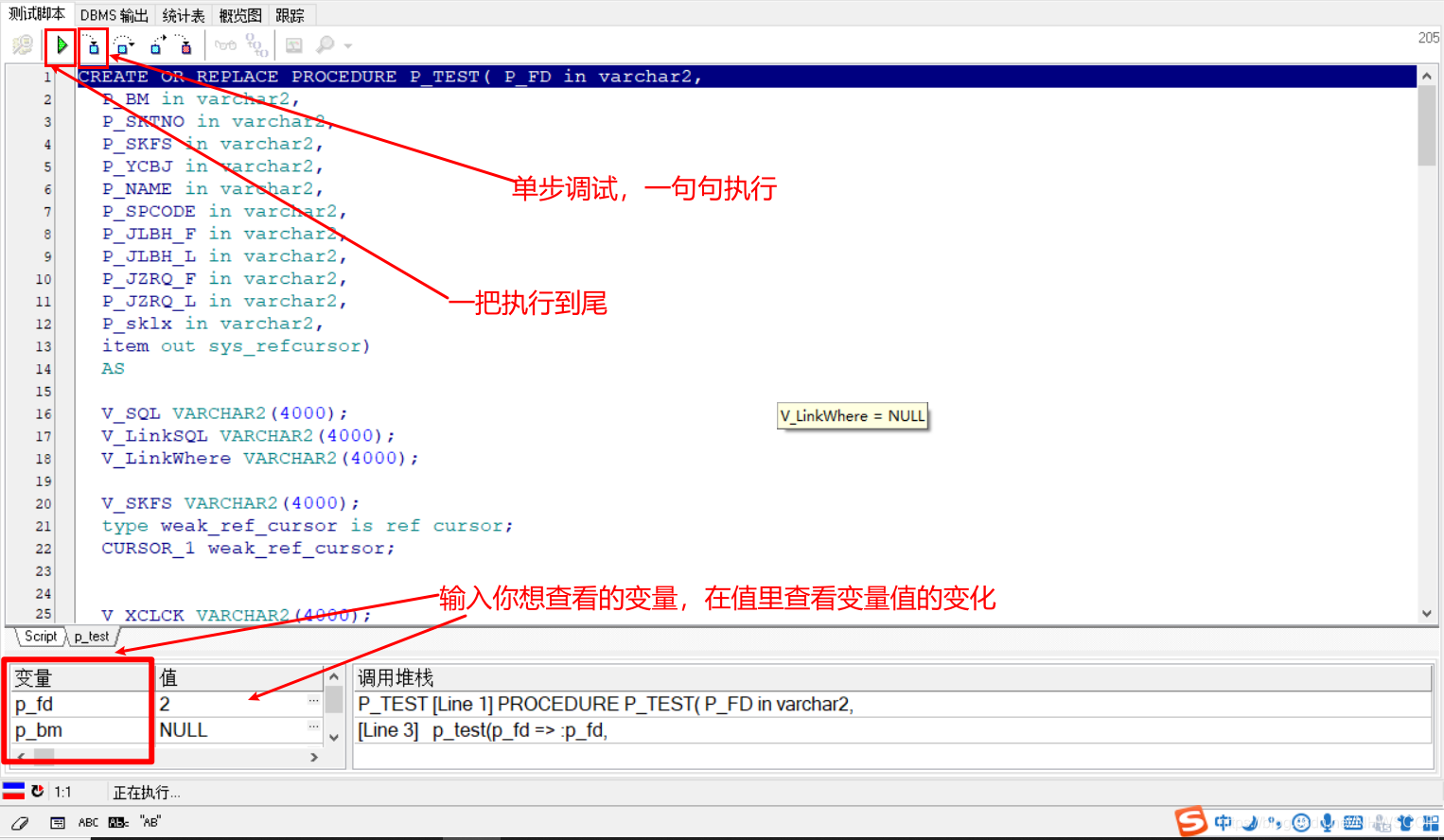Viewport: 1444px width, 840px height.
Task: Click the grayed magnifier search icon
Action: pyautogui.click(x=326, y=45)
